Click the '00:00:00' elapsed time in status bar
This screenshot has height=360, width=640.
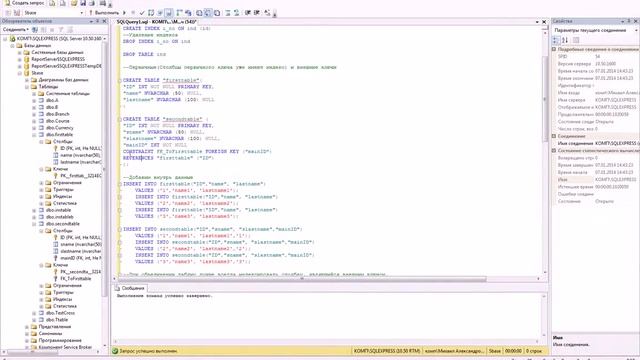513,351
